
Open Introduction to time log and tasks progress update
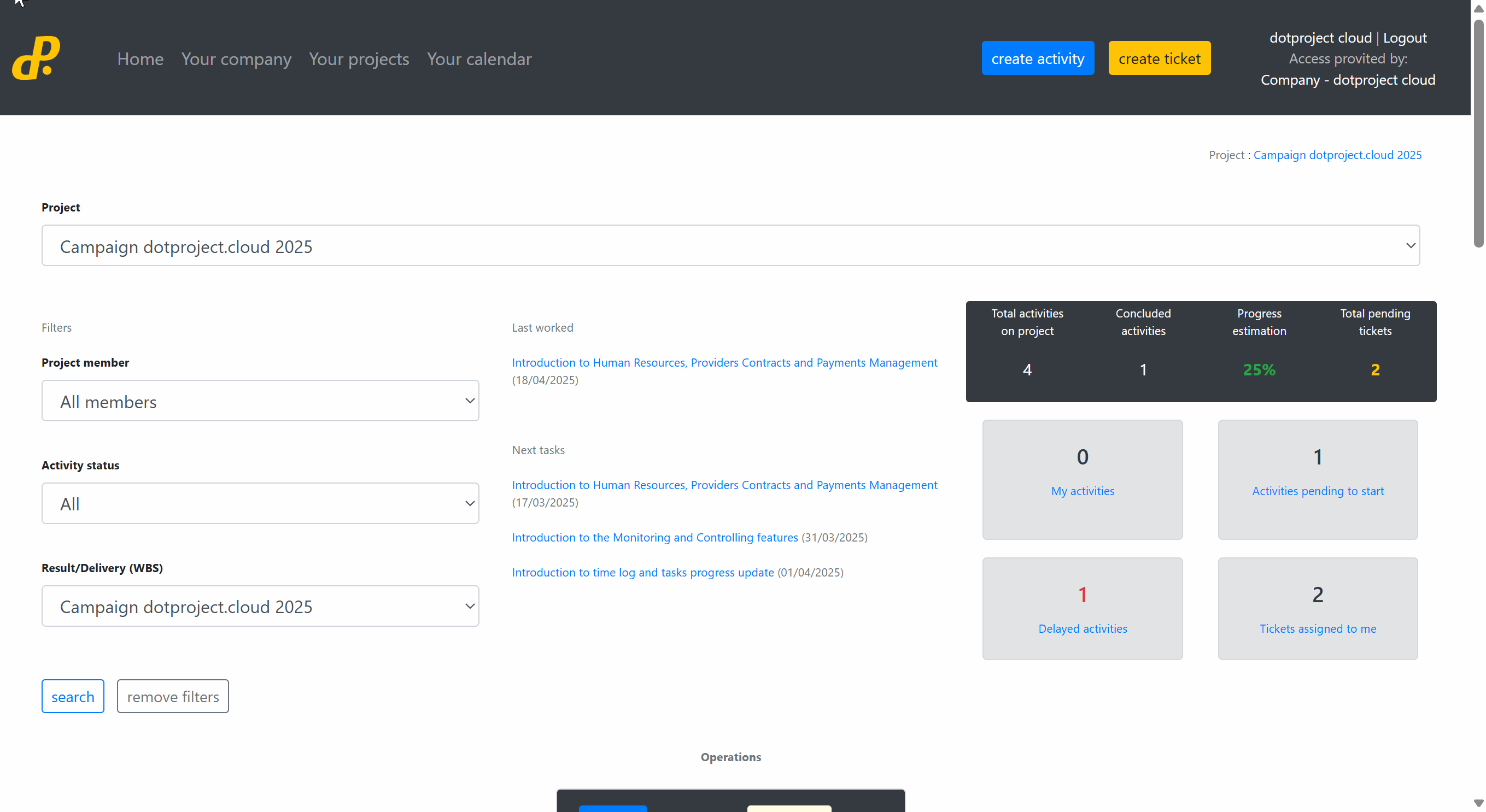pyautogui.click(x=642, y=573)
